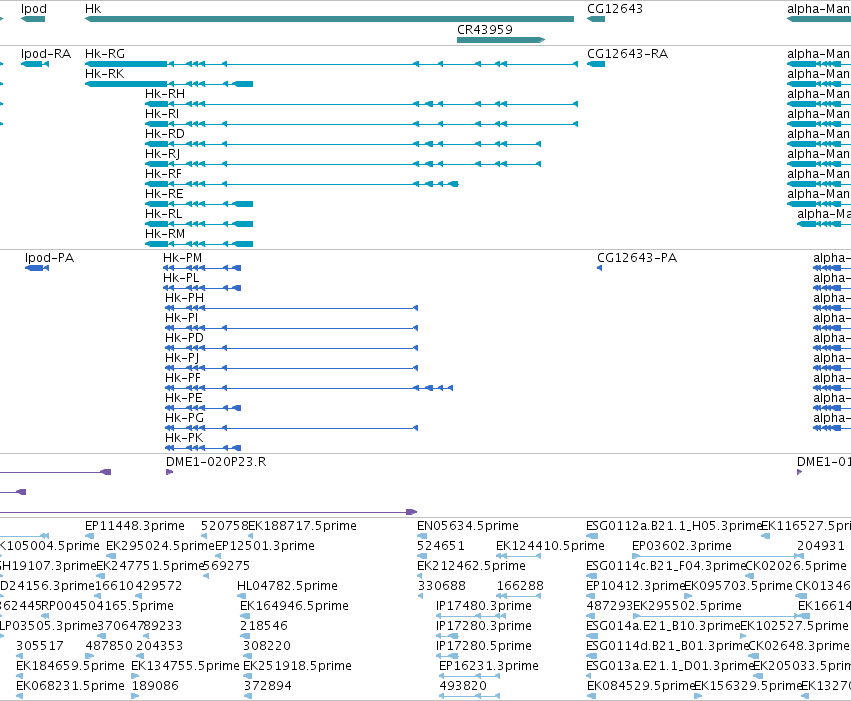Select the Hk-PG protein label
Screen dimensions: 851x701
tap(185, 418)
